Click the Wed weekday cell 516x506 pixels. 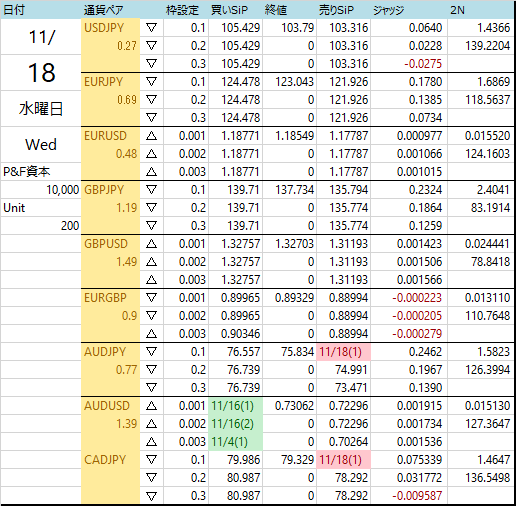pyautogui.click(x=41, y=145)
